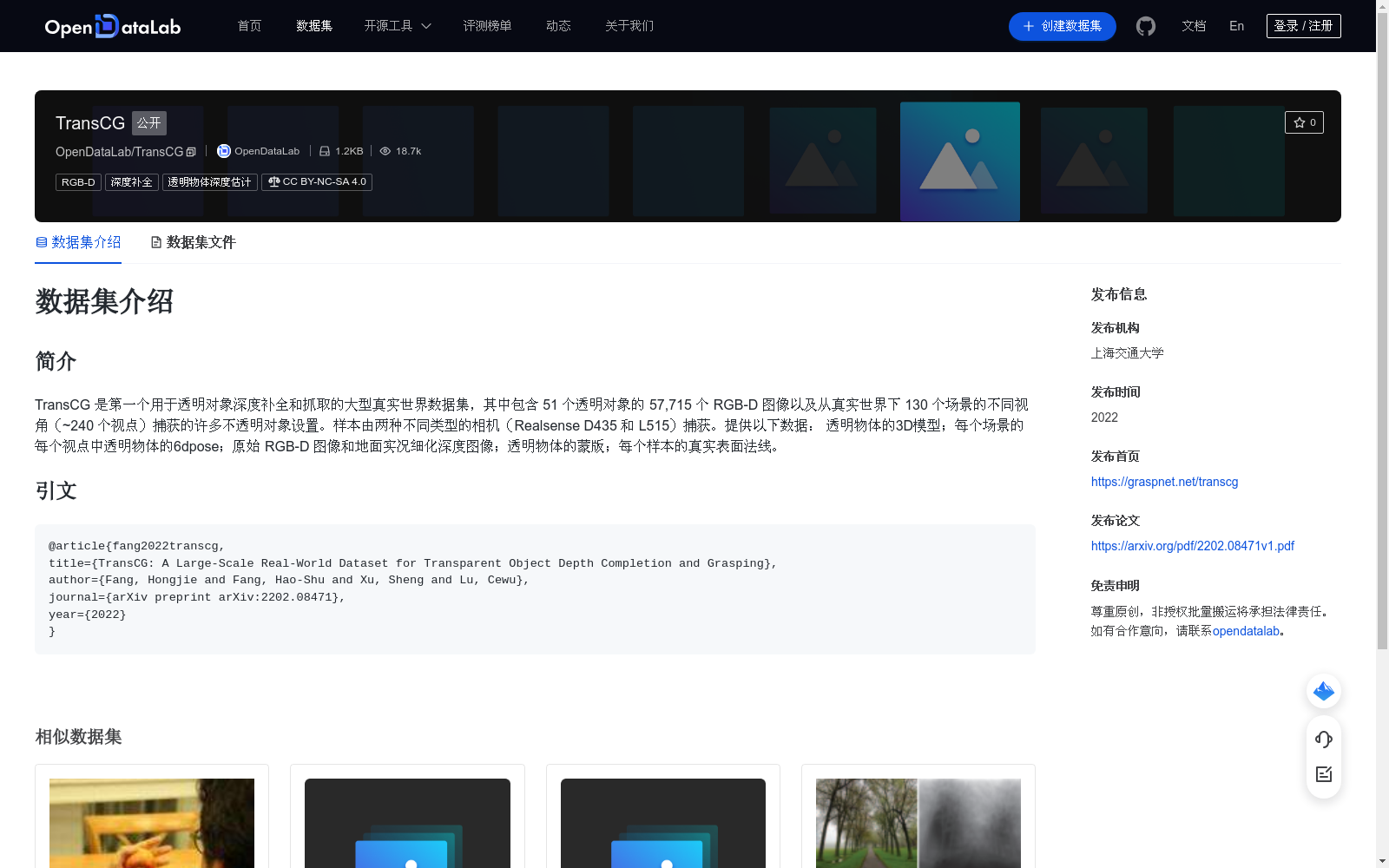The image size is (1389, 868).
Task: Click the 上海交通大学 publisher text
Action: [x=1127, y=353]
